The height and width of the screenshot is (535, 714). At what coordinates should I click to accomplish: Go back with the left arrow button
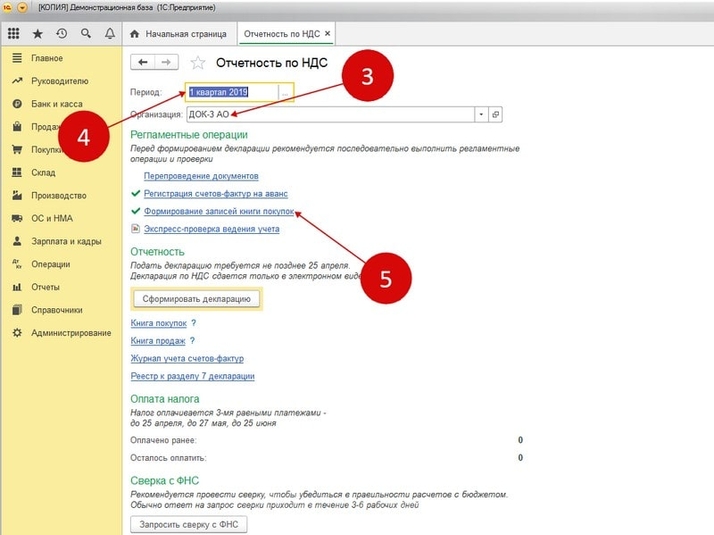click(144, 62)
